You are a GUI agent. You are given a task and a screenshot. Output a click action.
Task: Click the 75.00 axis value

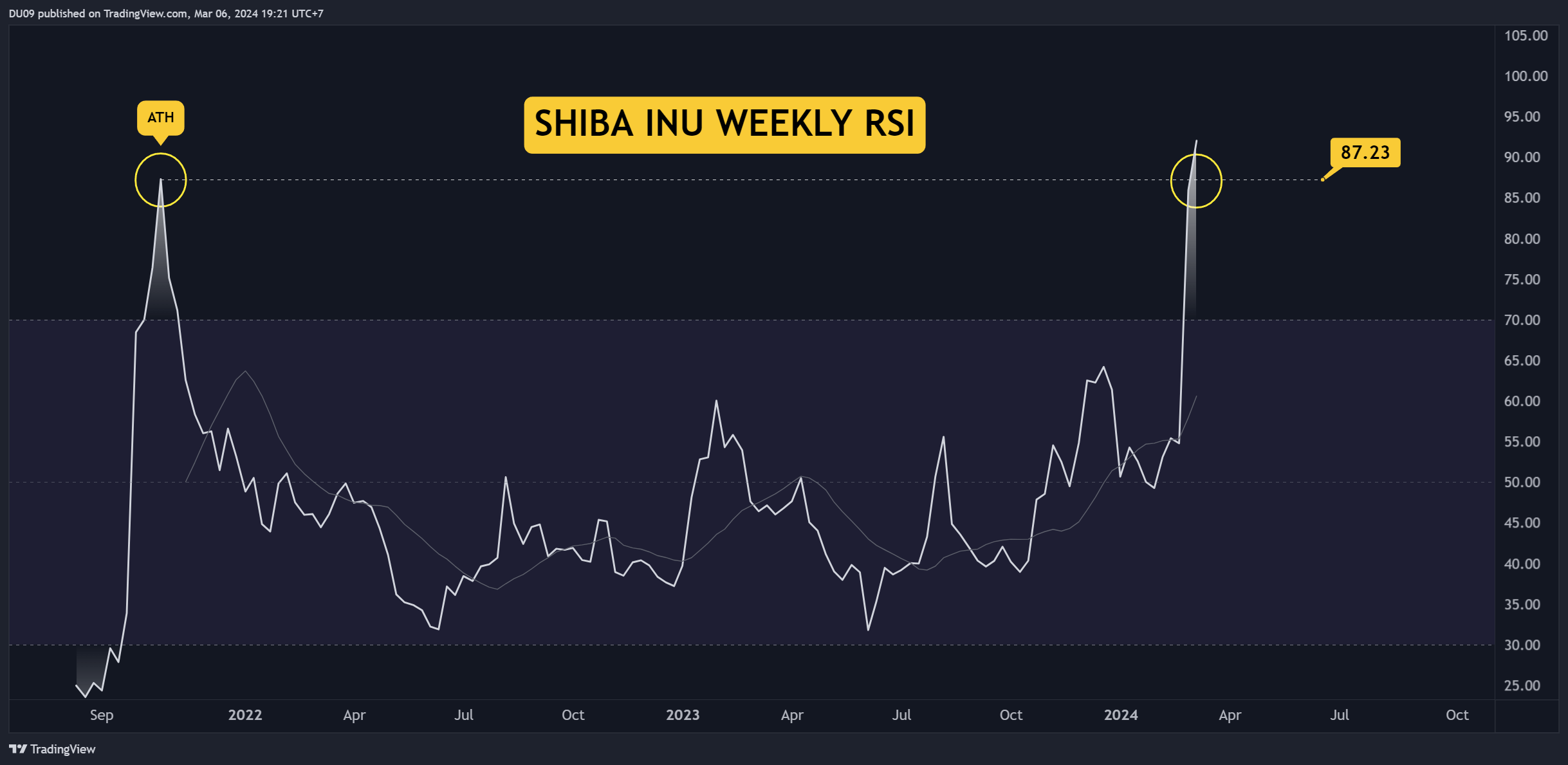coord(1522,279)
